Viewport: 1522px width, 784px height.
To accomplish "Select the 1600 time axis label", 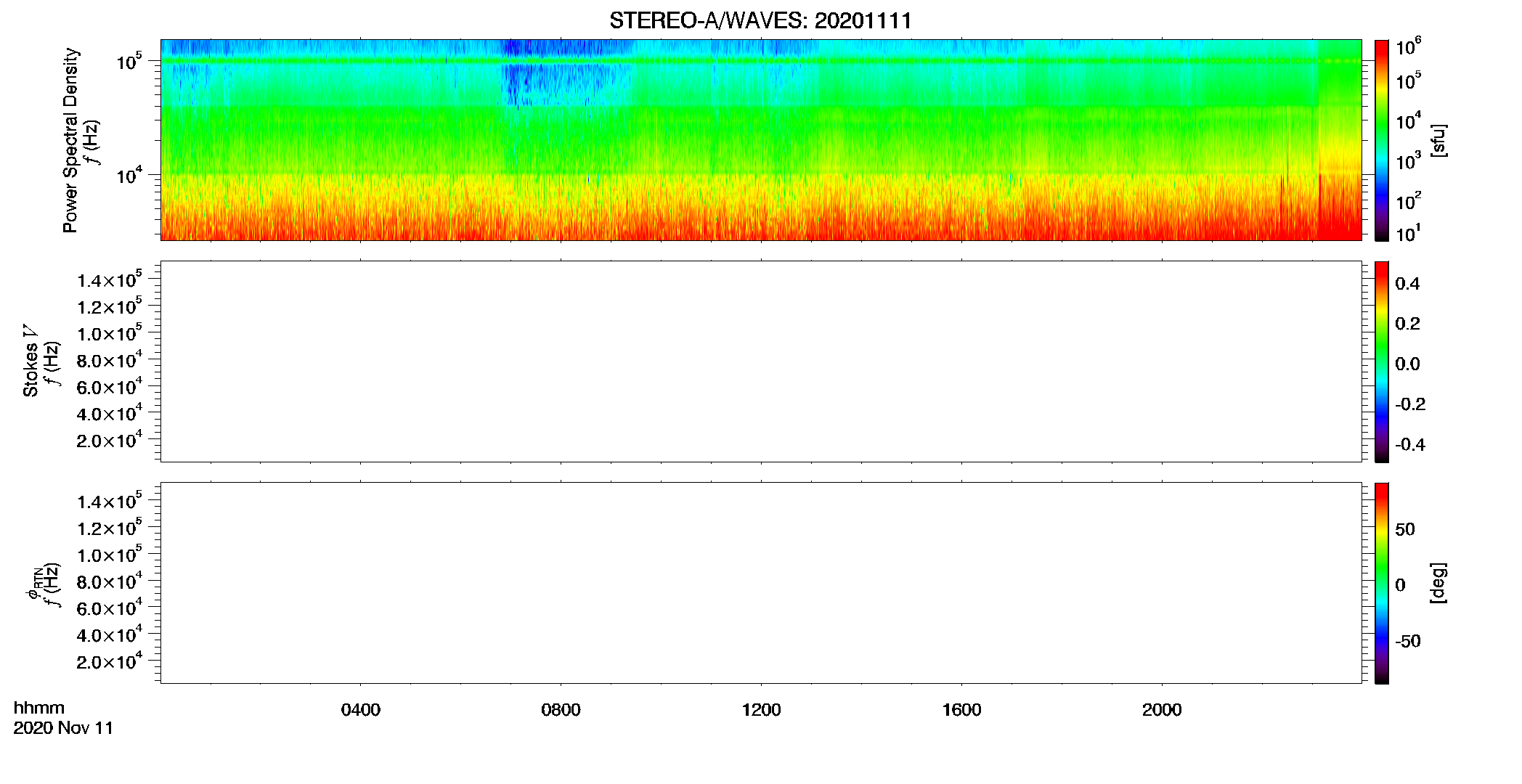I will [961, 710].
